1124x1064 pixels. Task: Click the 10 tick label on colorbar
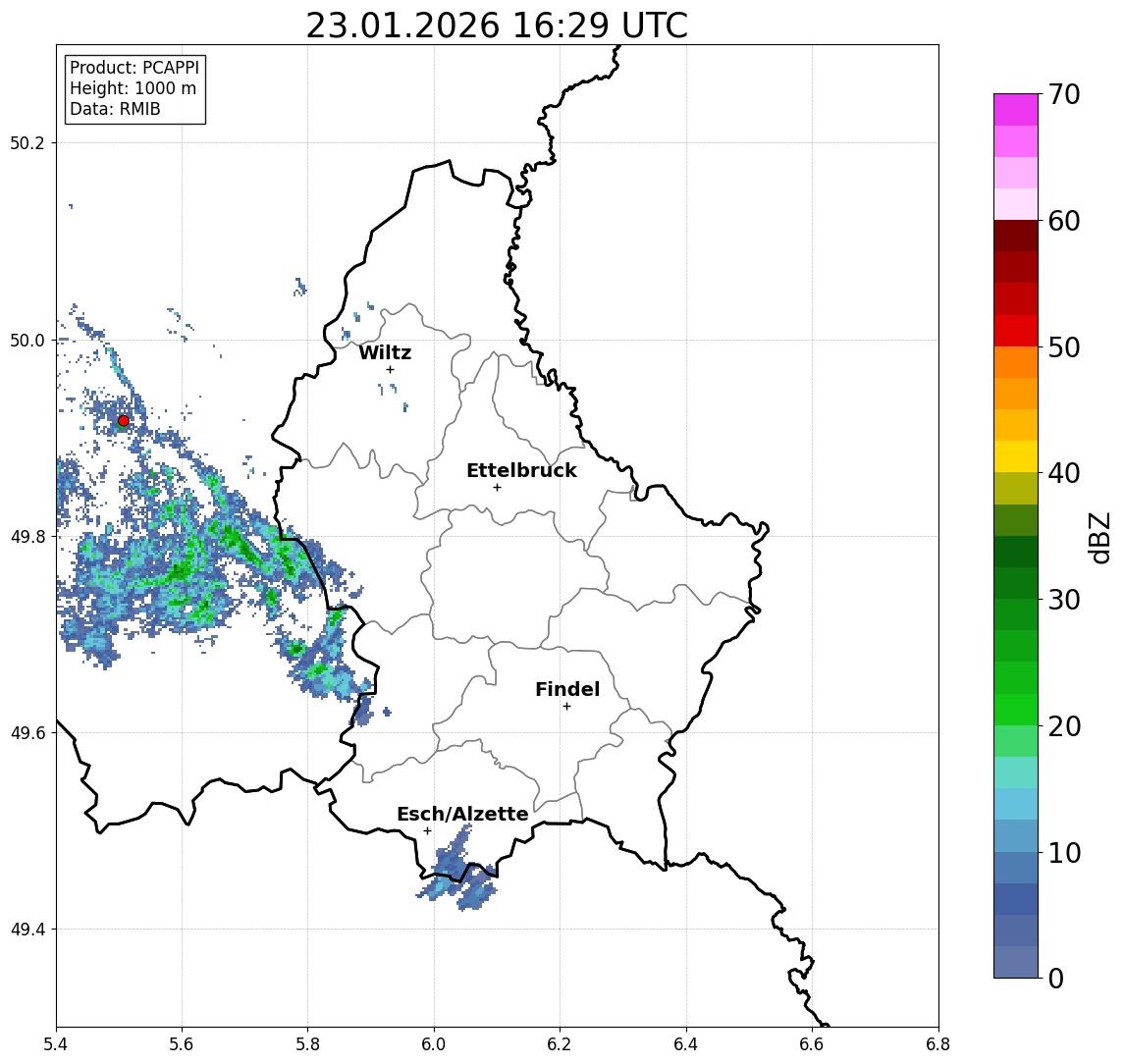pos(1064,852)
